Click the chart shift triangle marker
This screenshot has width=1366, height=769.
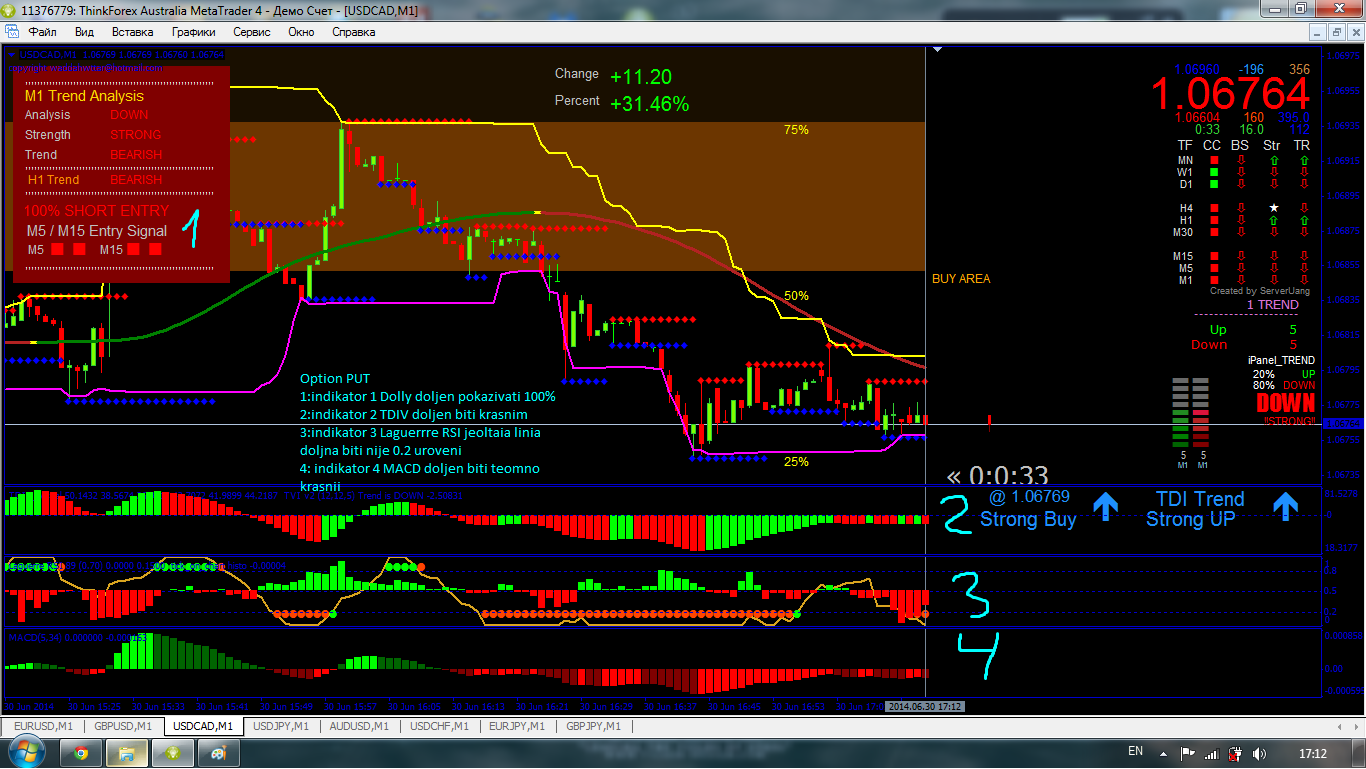(937, 49)
